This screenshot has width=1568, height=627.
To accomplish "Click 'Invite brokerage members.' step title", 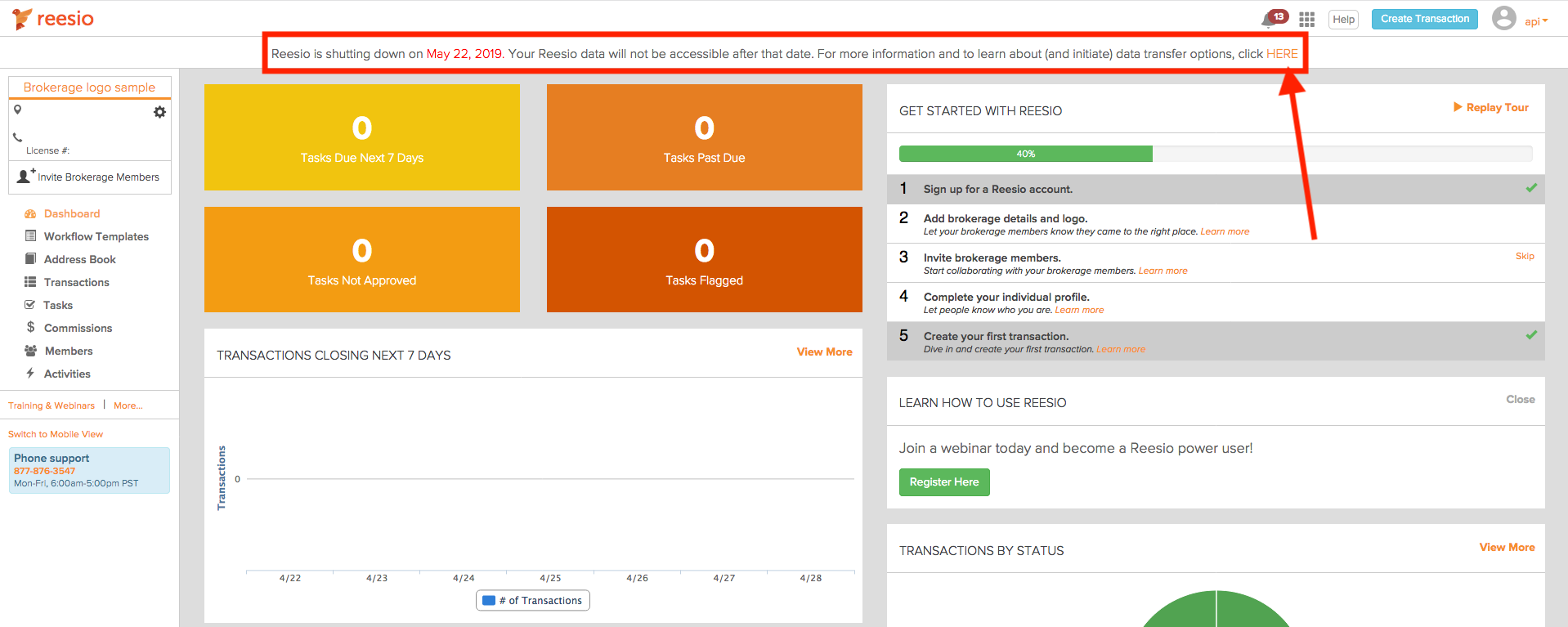I will pos(992,258).
